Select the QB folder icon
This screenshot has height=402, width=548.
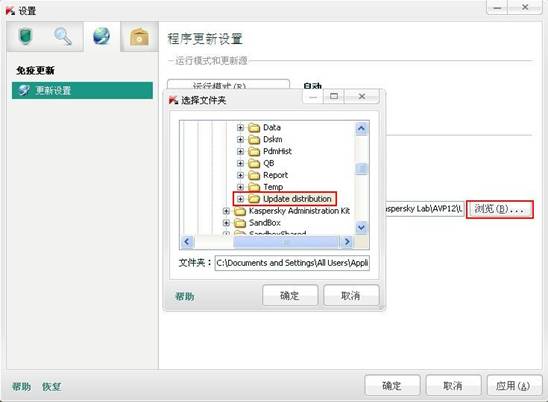tap(254, 163)
